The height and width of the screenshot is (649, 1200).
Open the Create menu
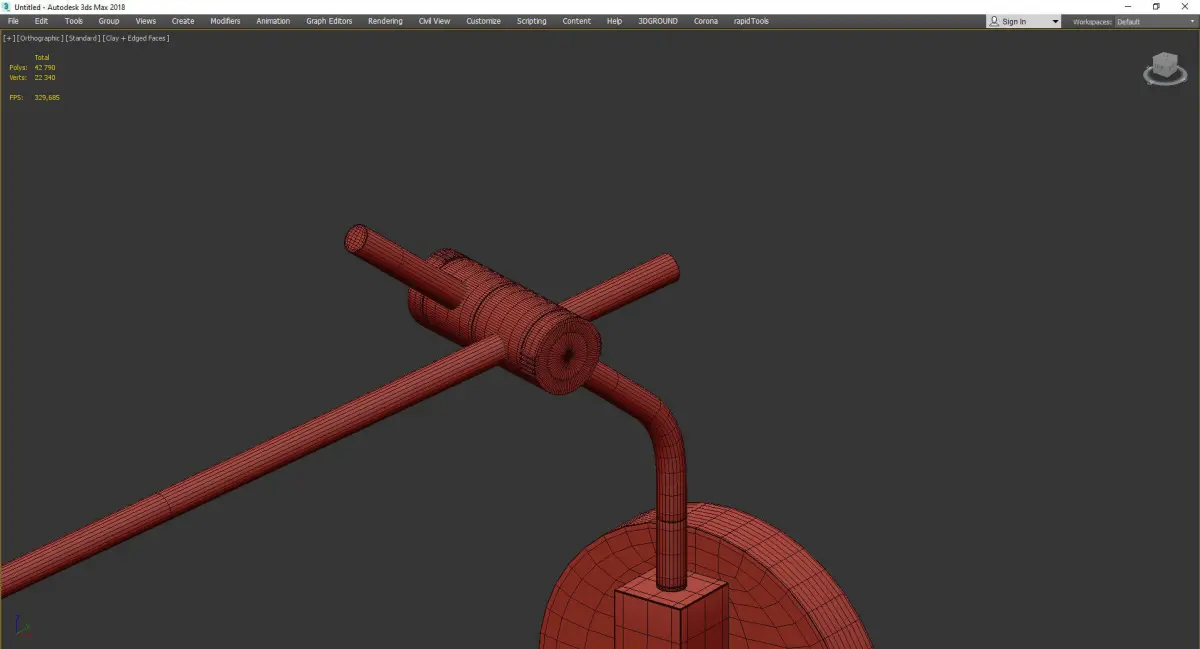[x=183, y=21]
